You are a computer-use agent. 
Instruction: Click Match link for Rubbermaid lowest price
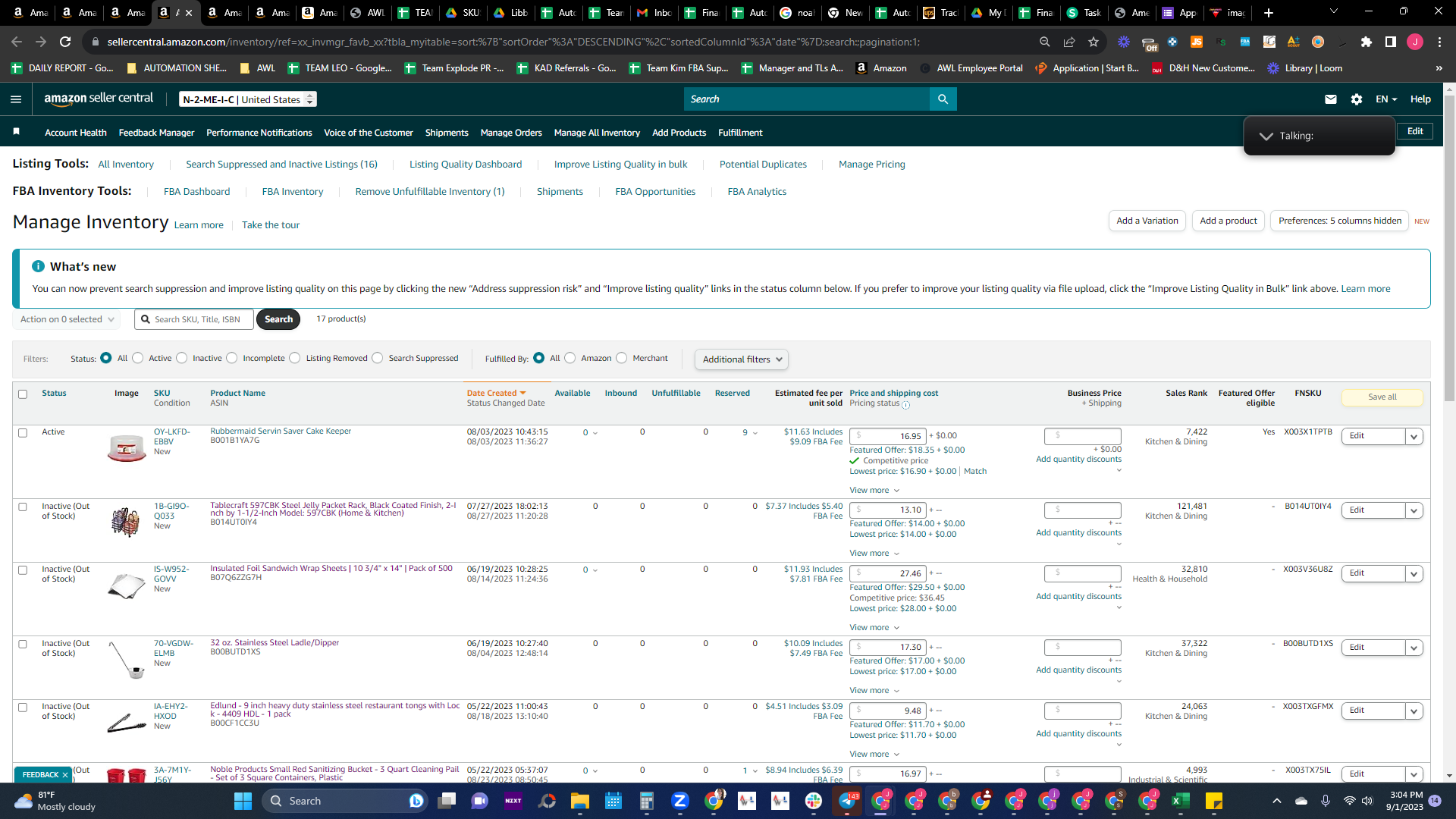pos(975,472)
